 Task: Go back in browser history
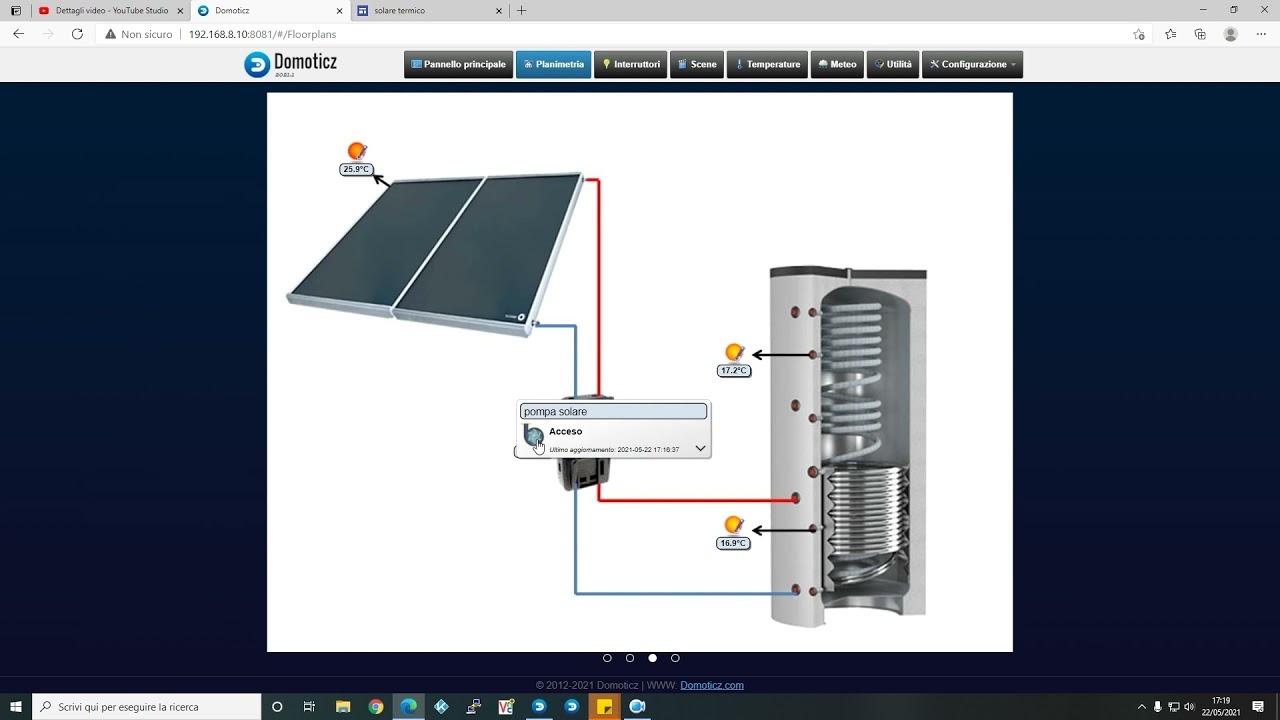(18, 34)
